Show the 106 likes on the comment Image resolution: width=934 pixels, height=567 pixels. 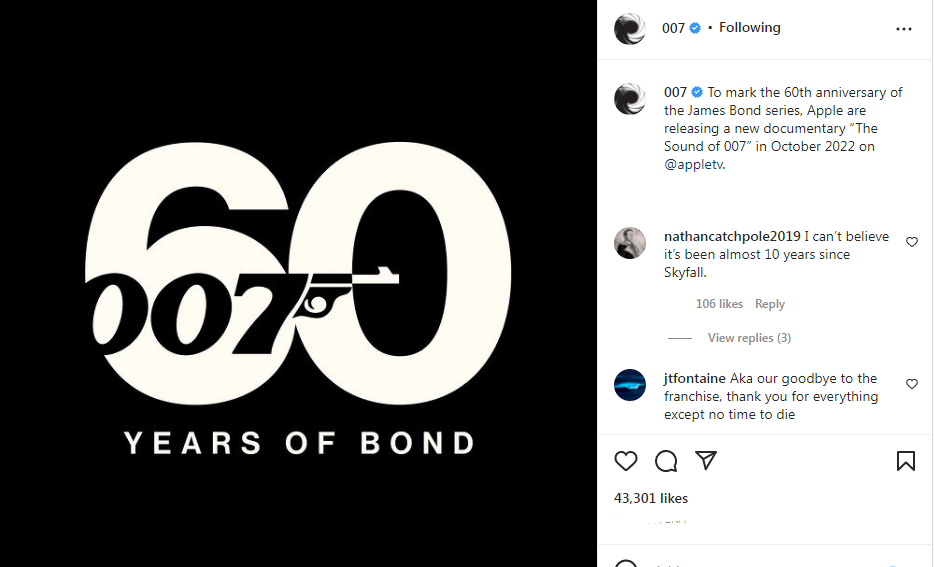click(x=719, y=304)
